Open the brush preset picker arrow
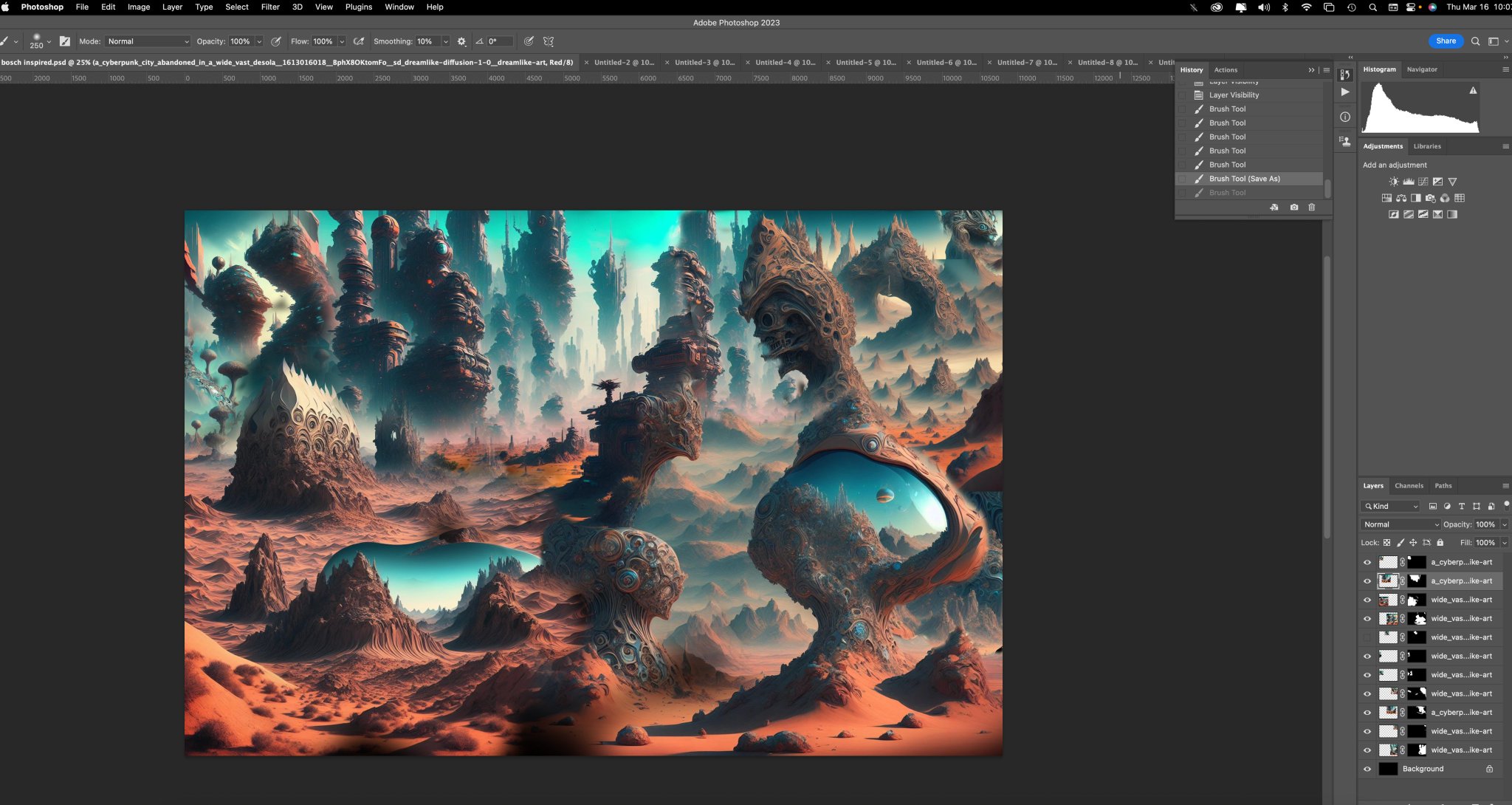 pyautogui.click(x=49, y=41)
